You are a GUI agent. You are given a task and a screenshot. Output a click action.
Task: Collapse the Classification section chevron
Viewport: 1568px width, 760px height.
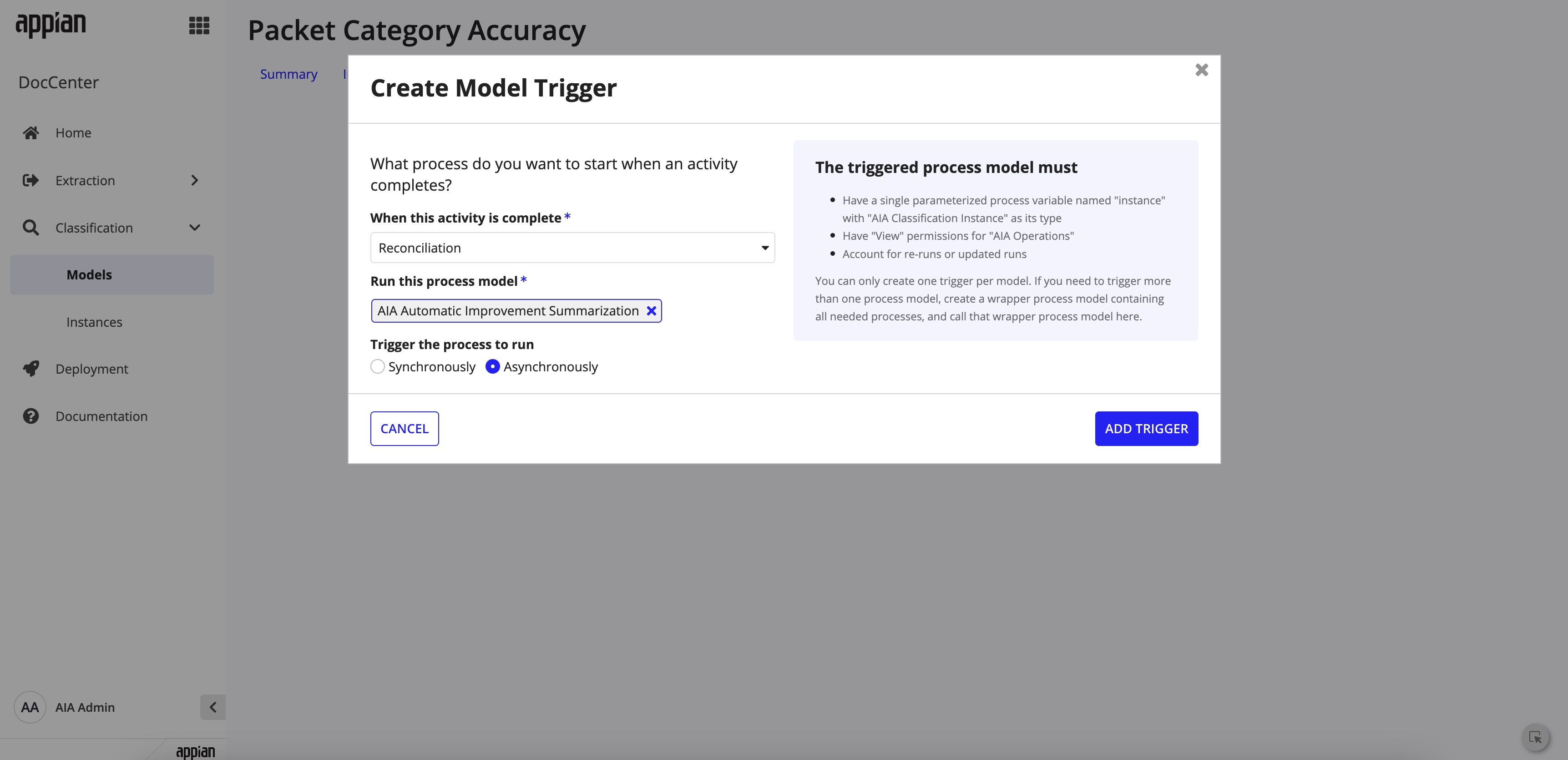195,228
